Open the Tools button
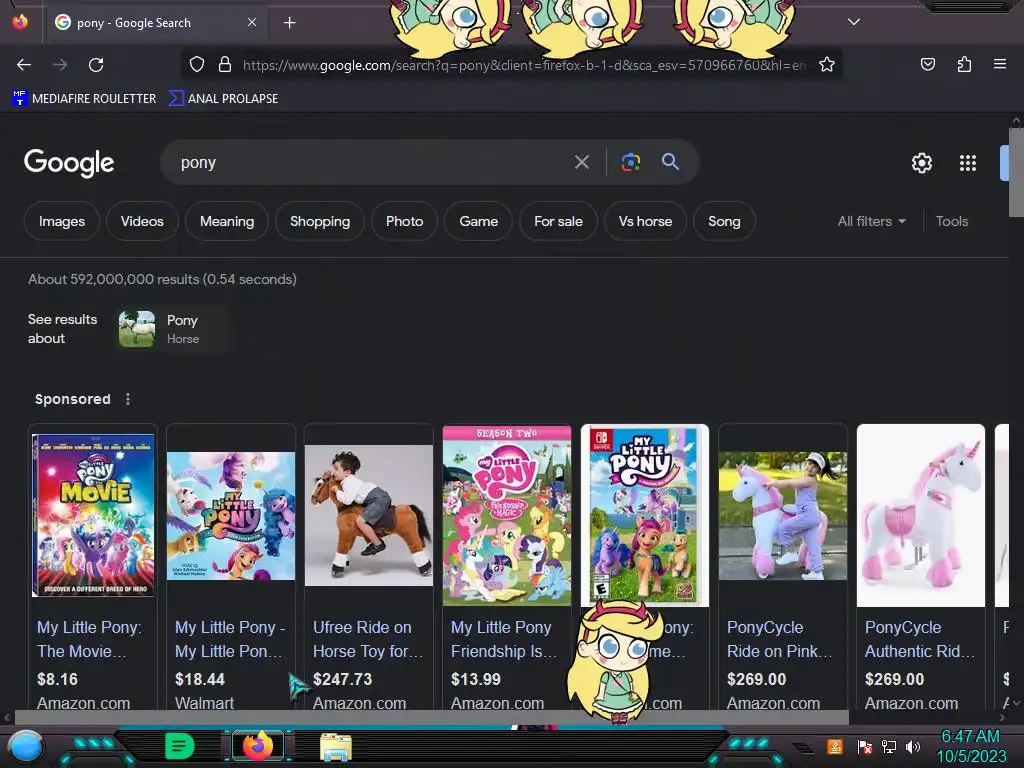The height and width of the screenshot is (768, 1024). [952, 221]
